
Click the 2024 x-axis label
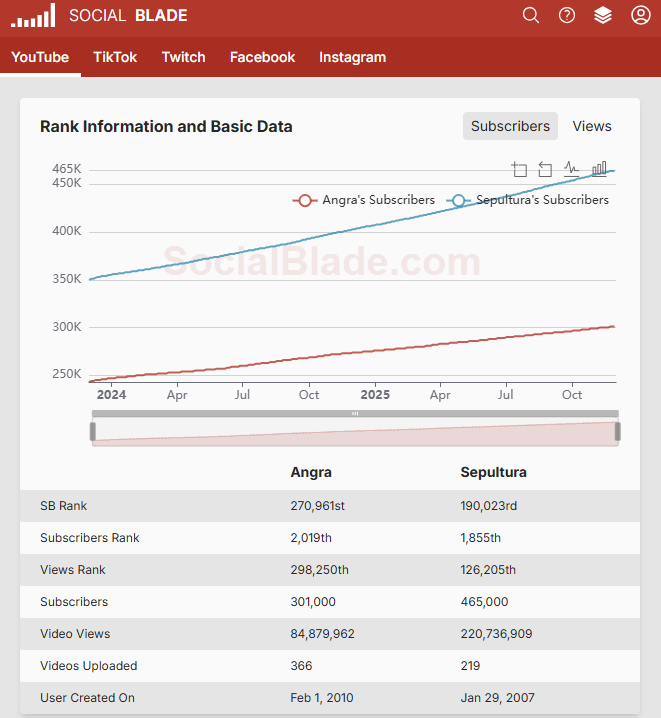(111, 395)
